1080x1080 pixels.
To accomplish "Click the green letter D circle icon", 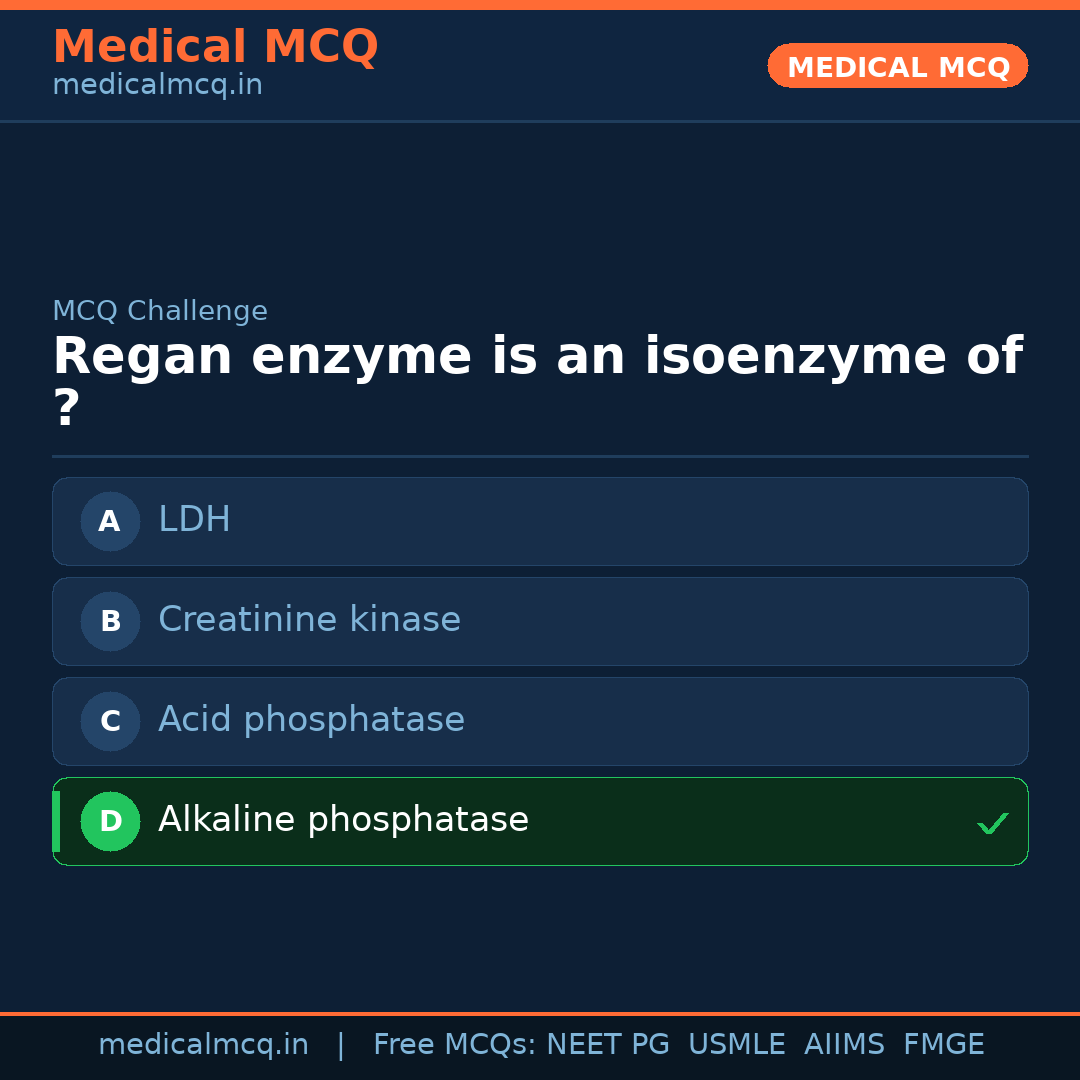I will [x=110, y=821].
